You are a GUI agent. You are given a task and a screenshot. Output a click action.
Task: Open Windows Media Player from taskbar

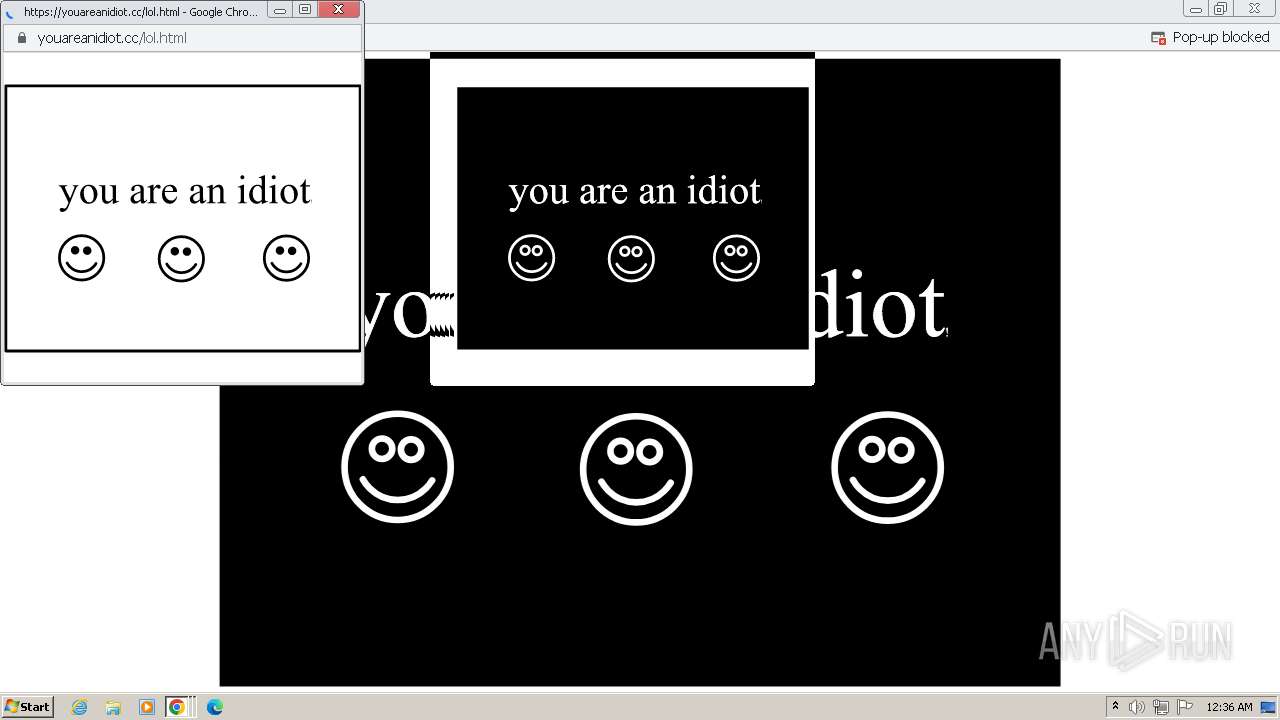[x=146, y=707]
